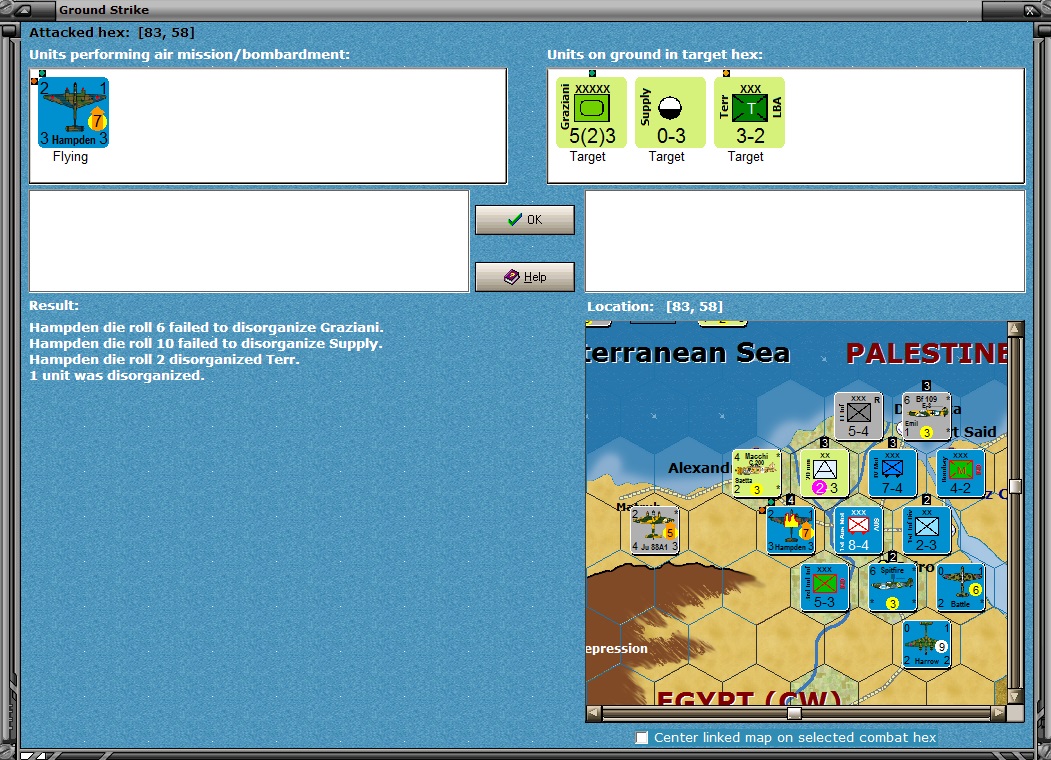Click the Hampden bomber counter on the map

point(791,530)
